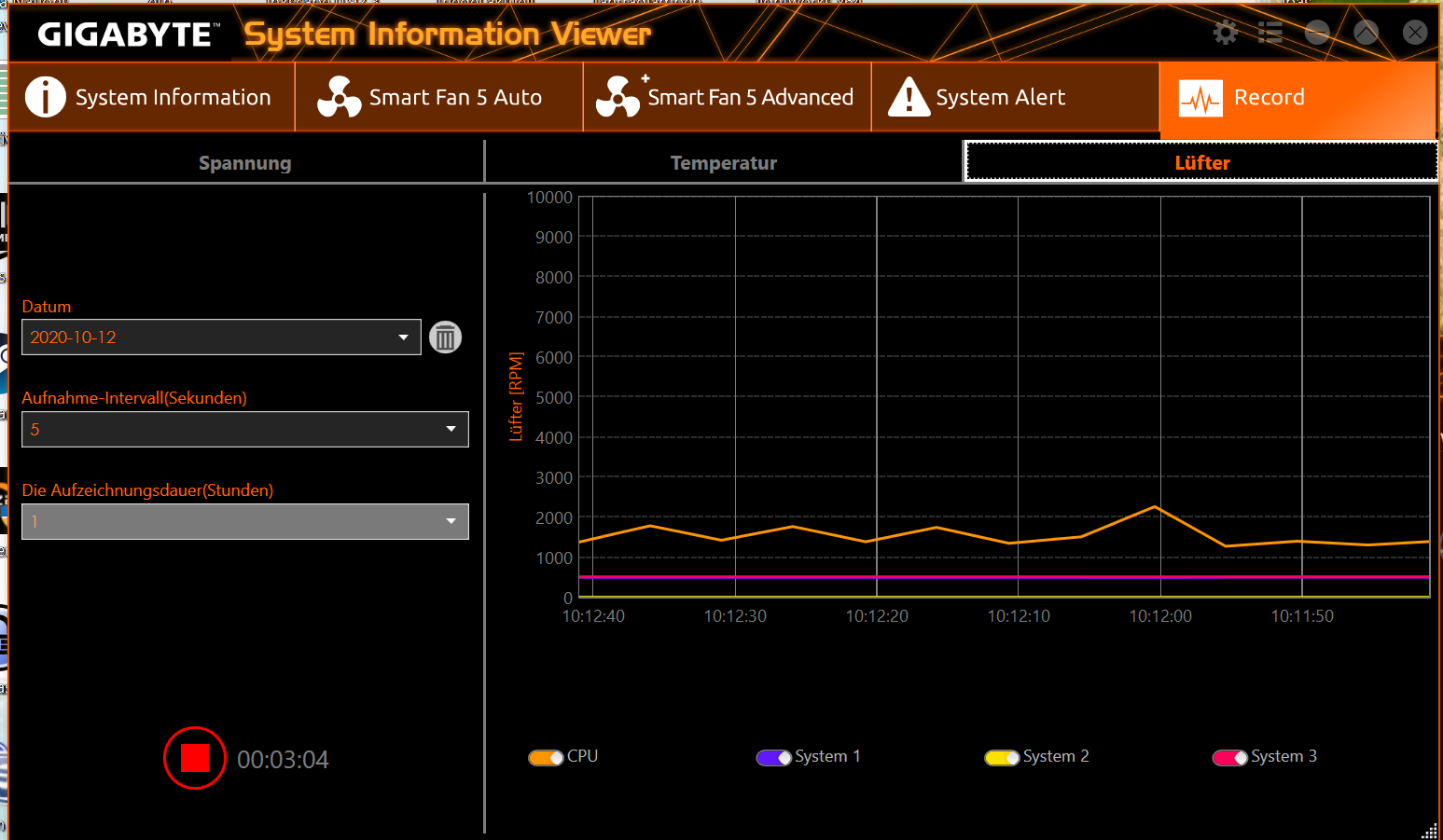
Task: Click the 10:12:00 time axis label
Action: click(x=1160, y=616)
